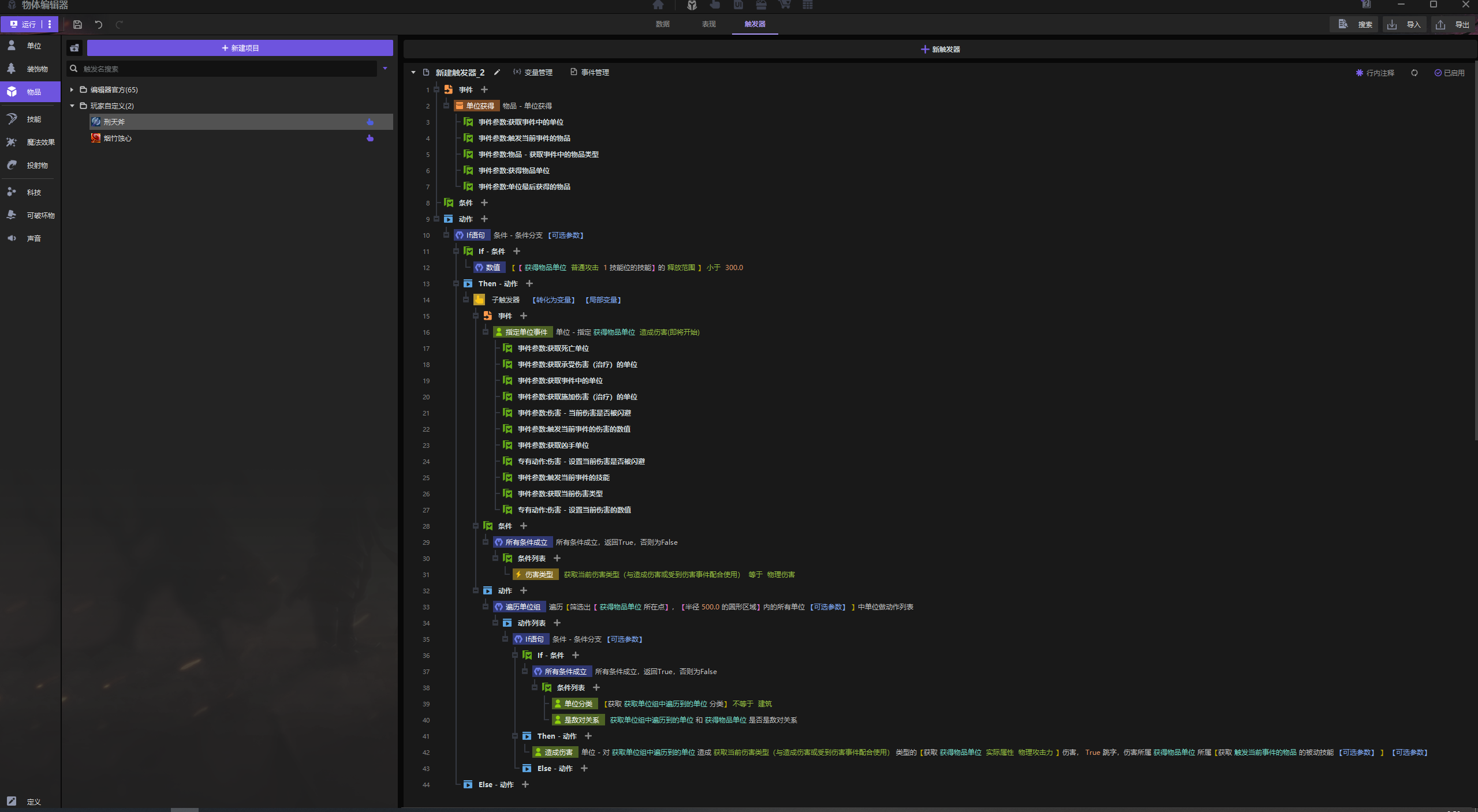Open the run options three-dot menu

[50, 24]
